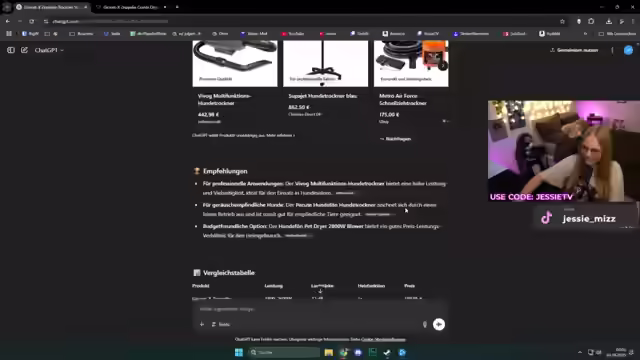The image size is (640, 360).
Task: Click the Vergleichstabelle heading
Action: click(x=229, y=273)
